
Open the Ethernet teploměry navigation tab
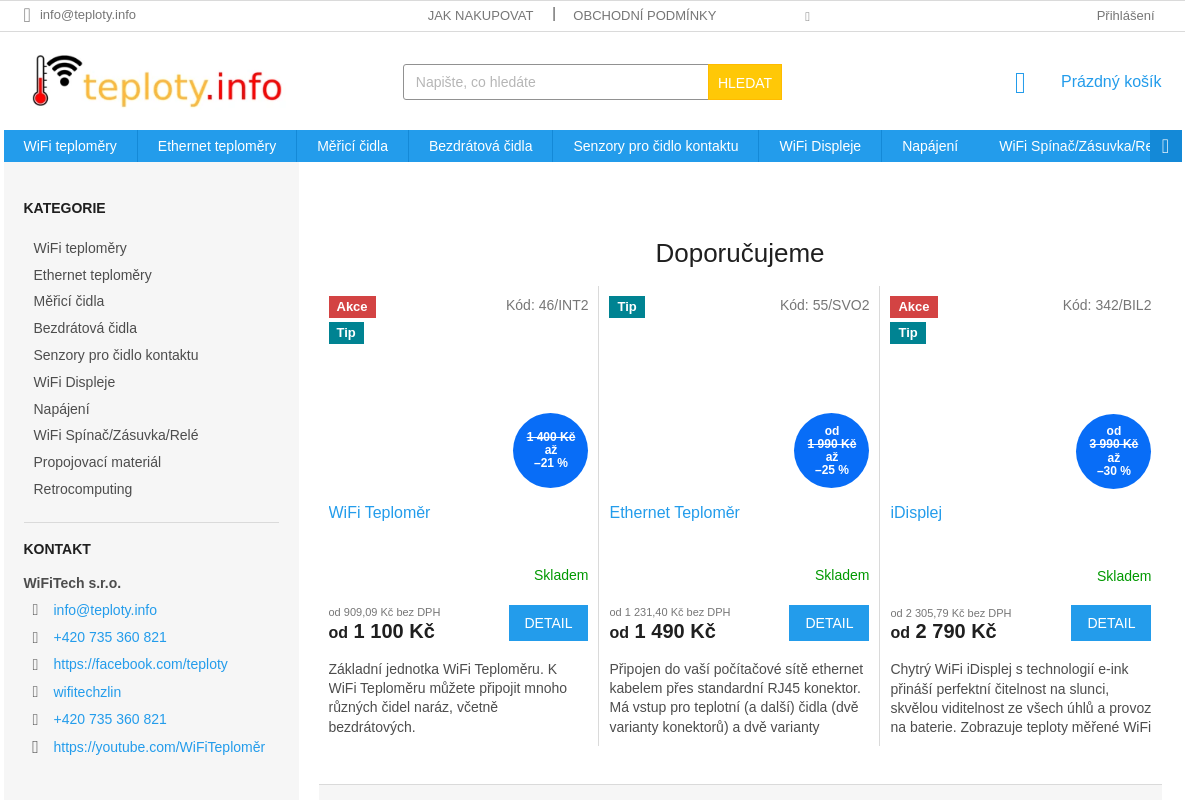217,146
